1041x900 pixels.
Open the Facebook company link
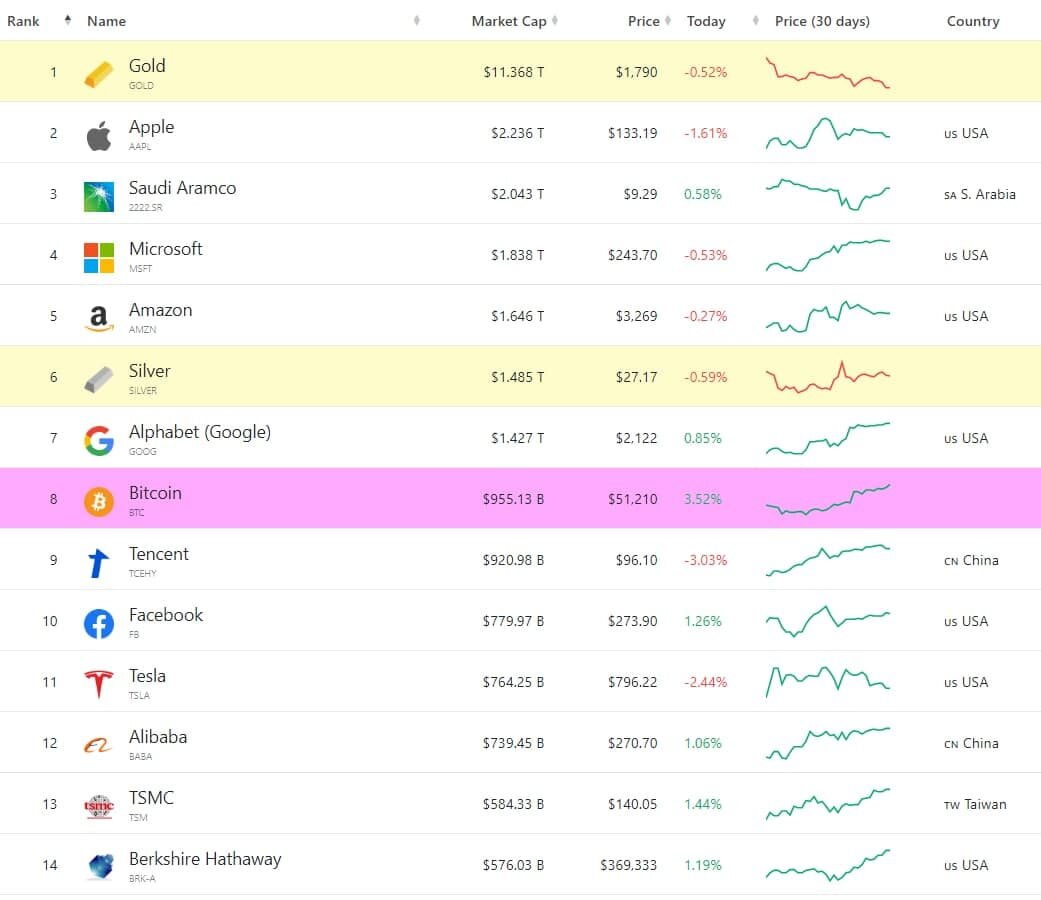(x=166, y=615)
